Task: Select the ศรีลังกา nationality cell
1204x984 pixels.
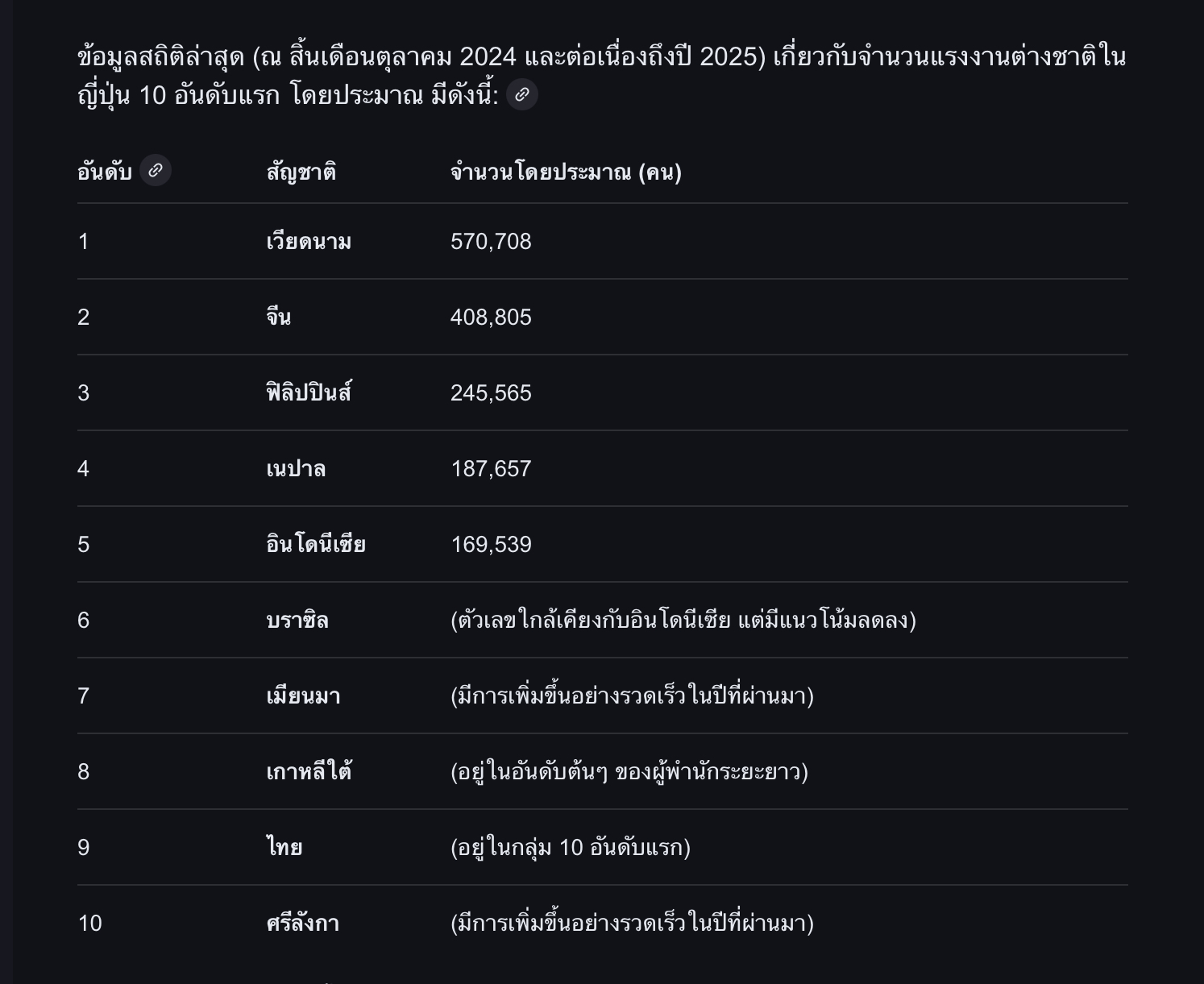Action: [x=302, y=924]
